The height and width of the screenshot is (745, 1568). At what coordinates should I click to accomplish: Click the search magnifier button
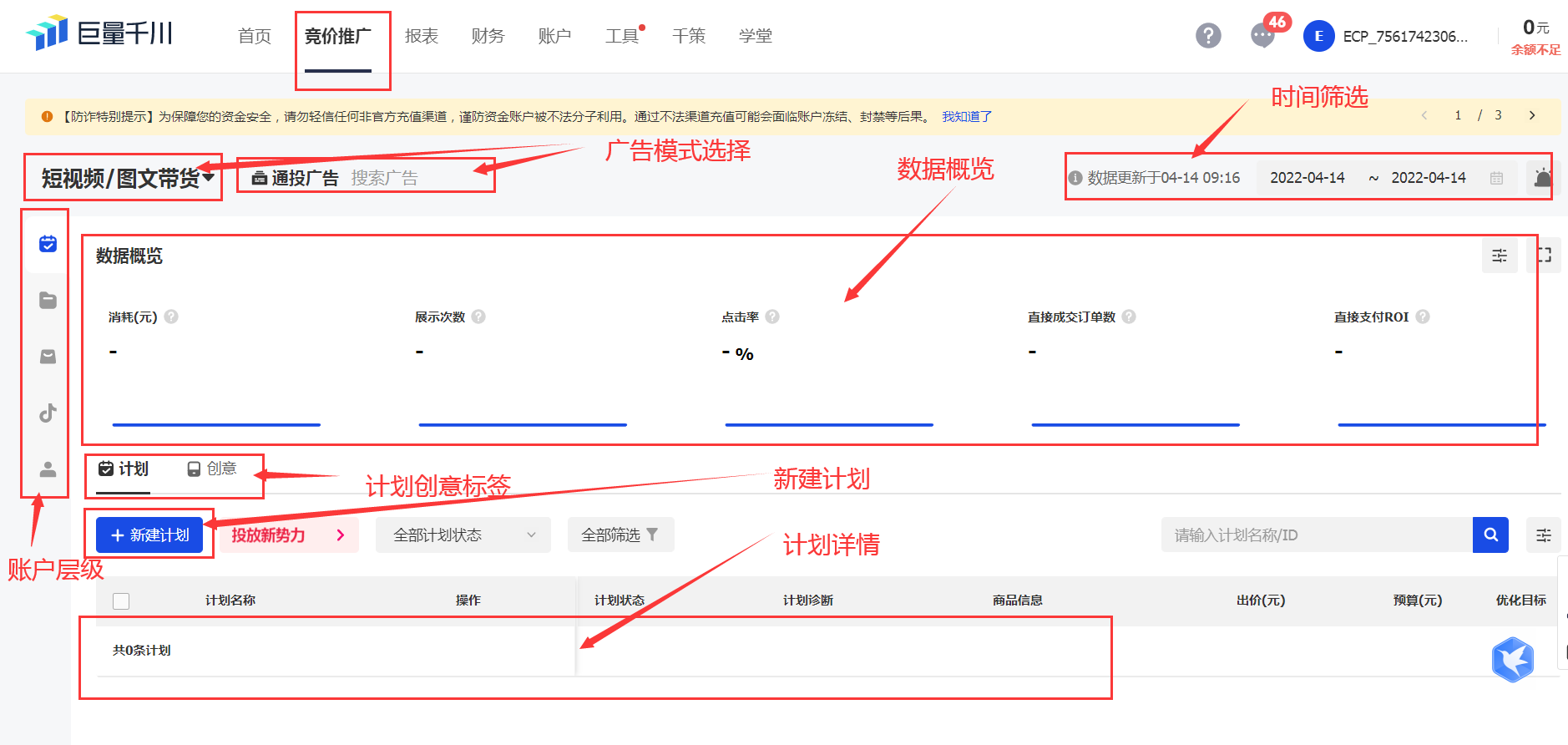click(1490, 535)
